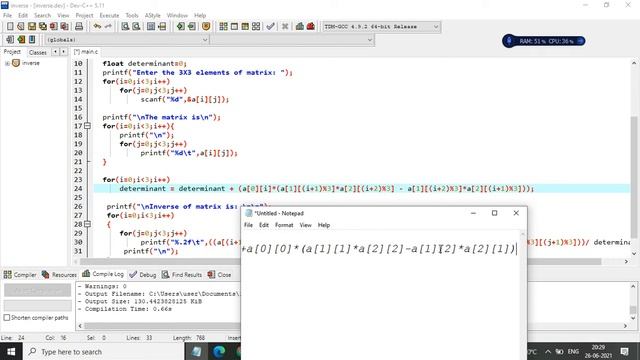Click the Print toolbar icon
Screen dimensions: 640x360
pos(79,27)
